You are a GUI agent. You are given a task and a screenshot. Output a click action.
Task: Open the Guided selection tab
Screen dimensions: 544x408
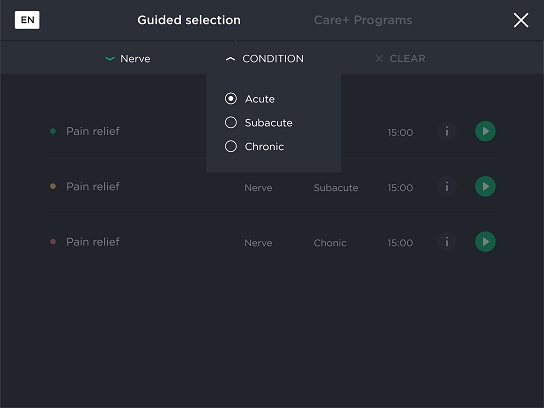pyautogui.click(x=189, y=20)
